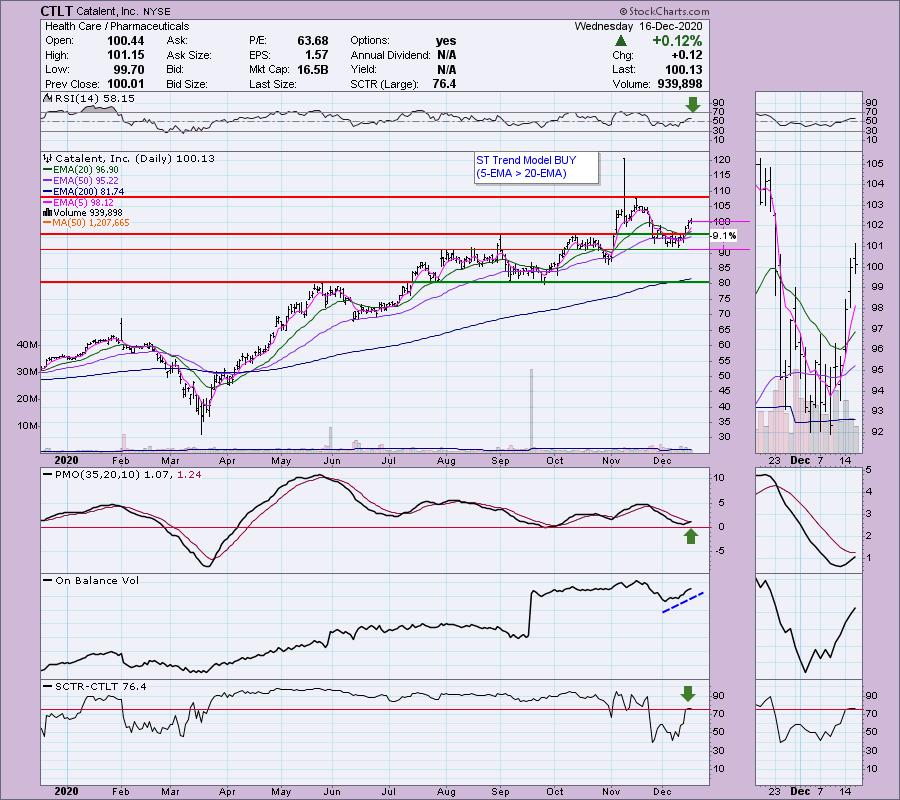Screen dimensions: 900x800
Task: Click the Options value yes
Action: click(x=446, y=41)
